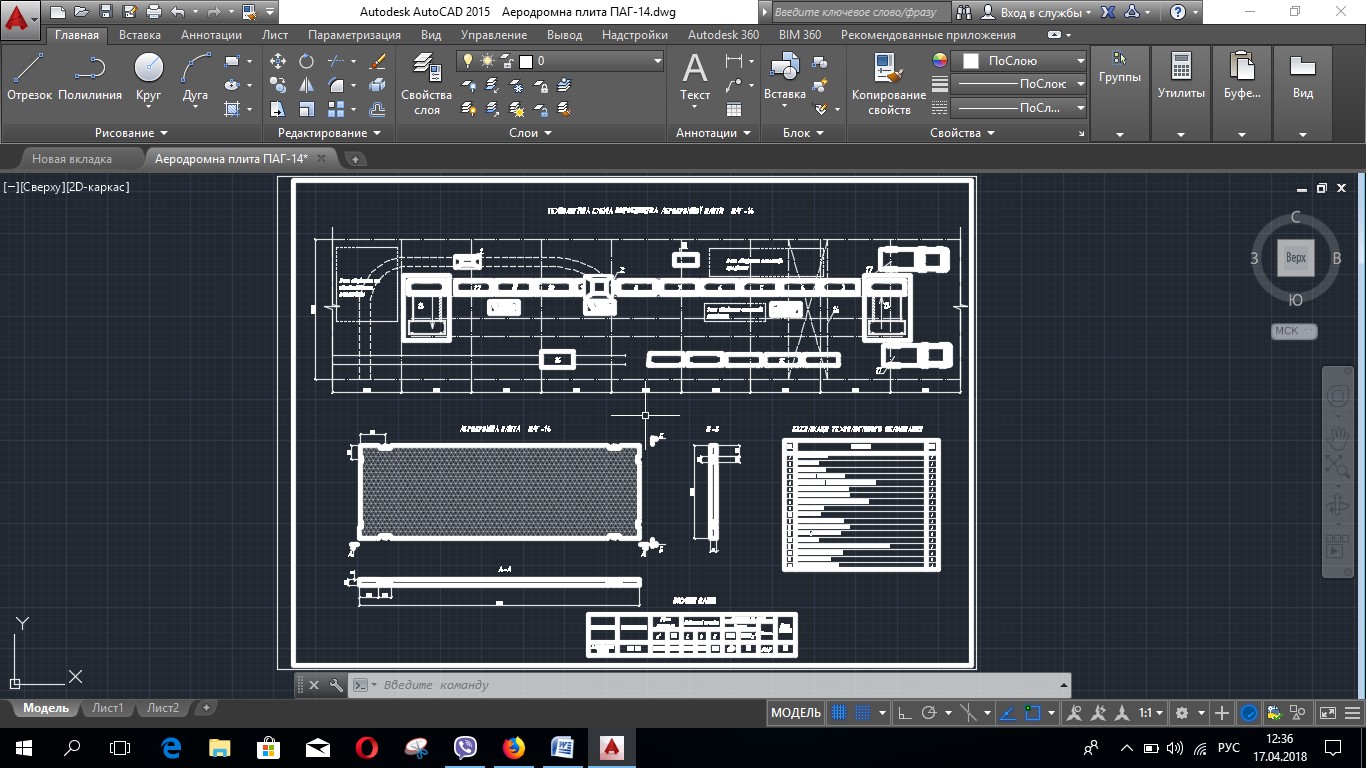Select the Полилиния polyline tool
The image size is (1366, 768).
90,77
